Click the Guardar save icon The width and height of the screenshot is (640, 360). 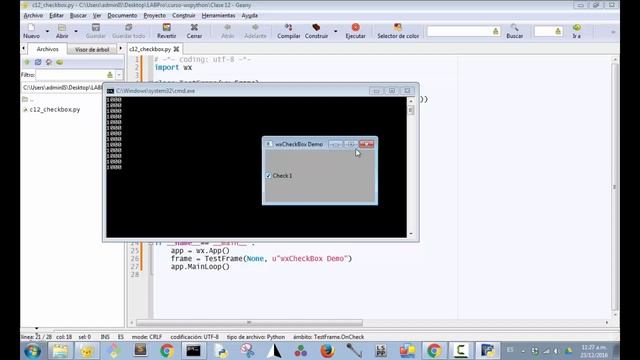96,28
